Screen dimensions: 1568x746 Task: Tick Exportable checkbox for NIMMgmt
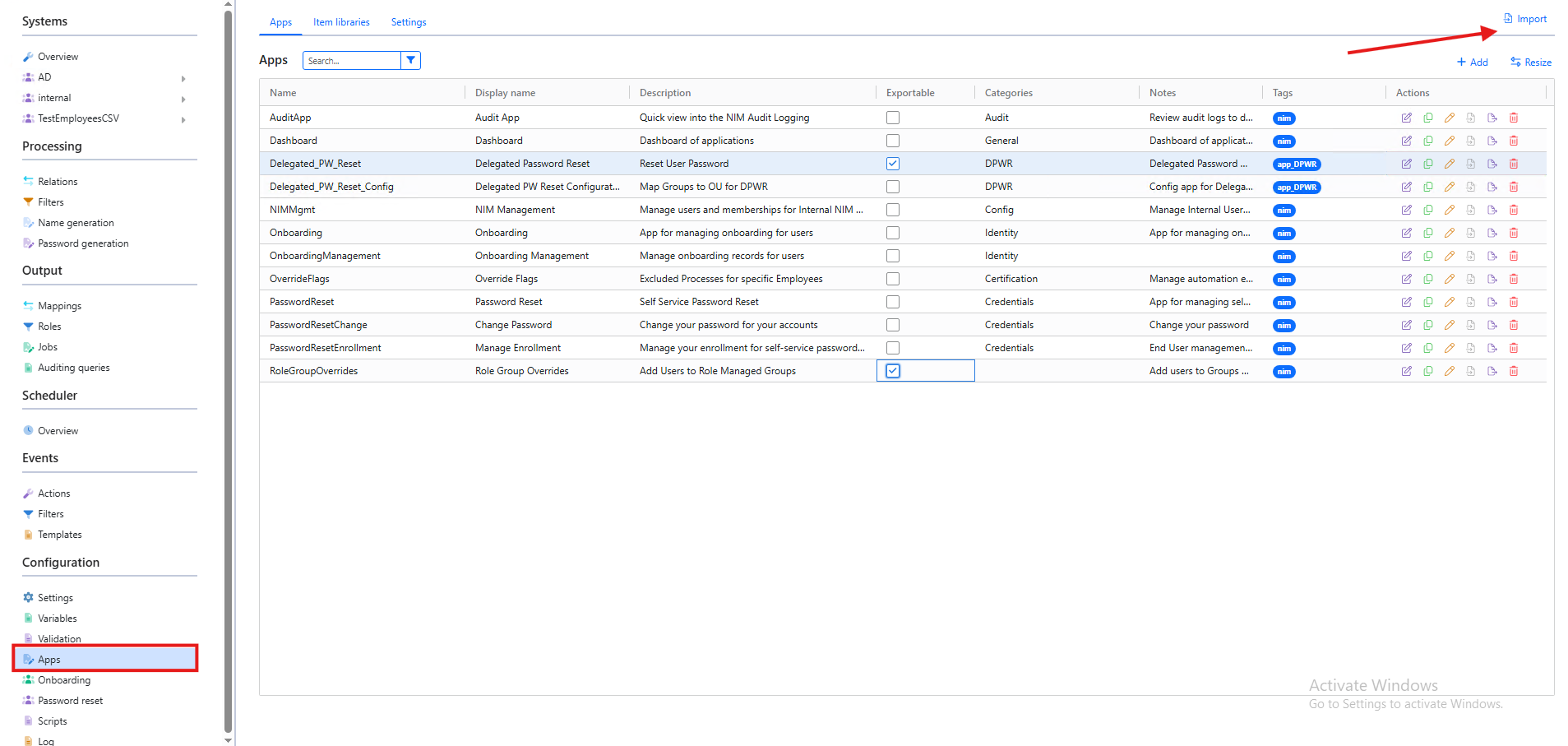pos(892,210)
